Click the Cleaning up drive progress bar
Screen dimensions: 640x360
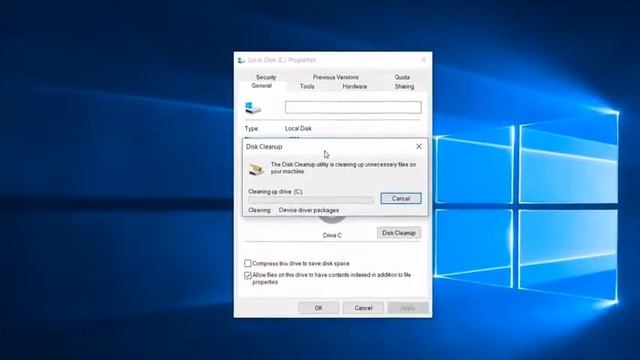tap(311, 200)
